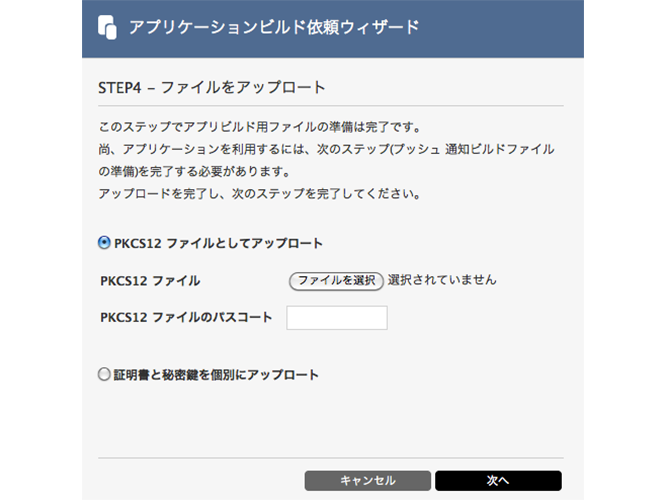Click the STEP4 – ファイルをアップロード heading
Screen dimensions: 667x500
pos(212,88)
